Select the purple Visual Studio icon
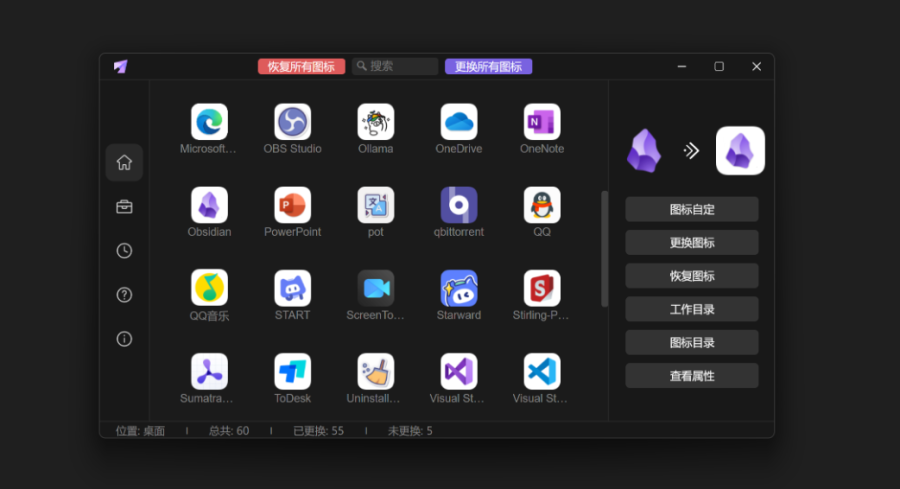This screenshot has height=489, width=900. click(x=459, y=371)
